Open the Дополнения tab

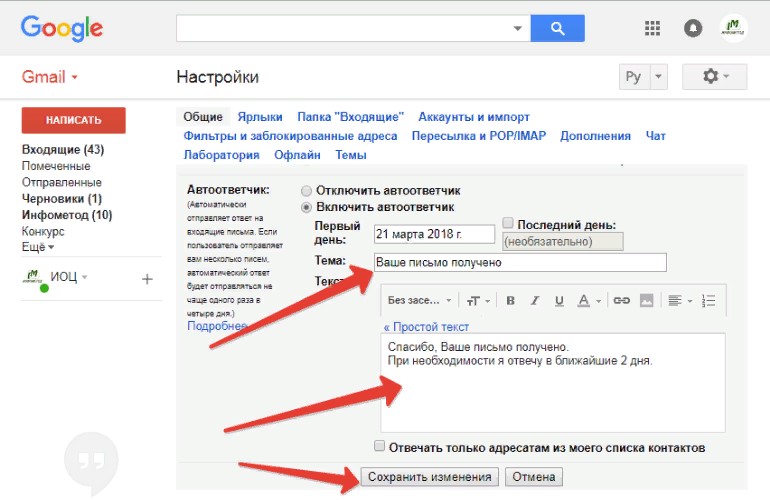click(x=596, y=136)
